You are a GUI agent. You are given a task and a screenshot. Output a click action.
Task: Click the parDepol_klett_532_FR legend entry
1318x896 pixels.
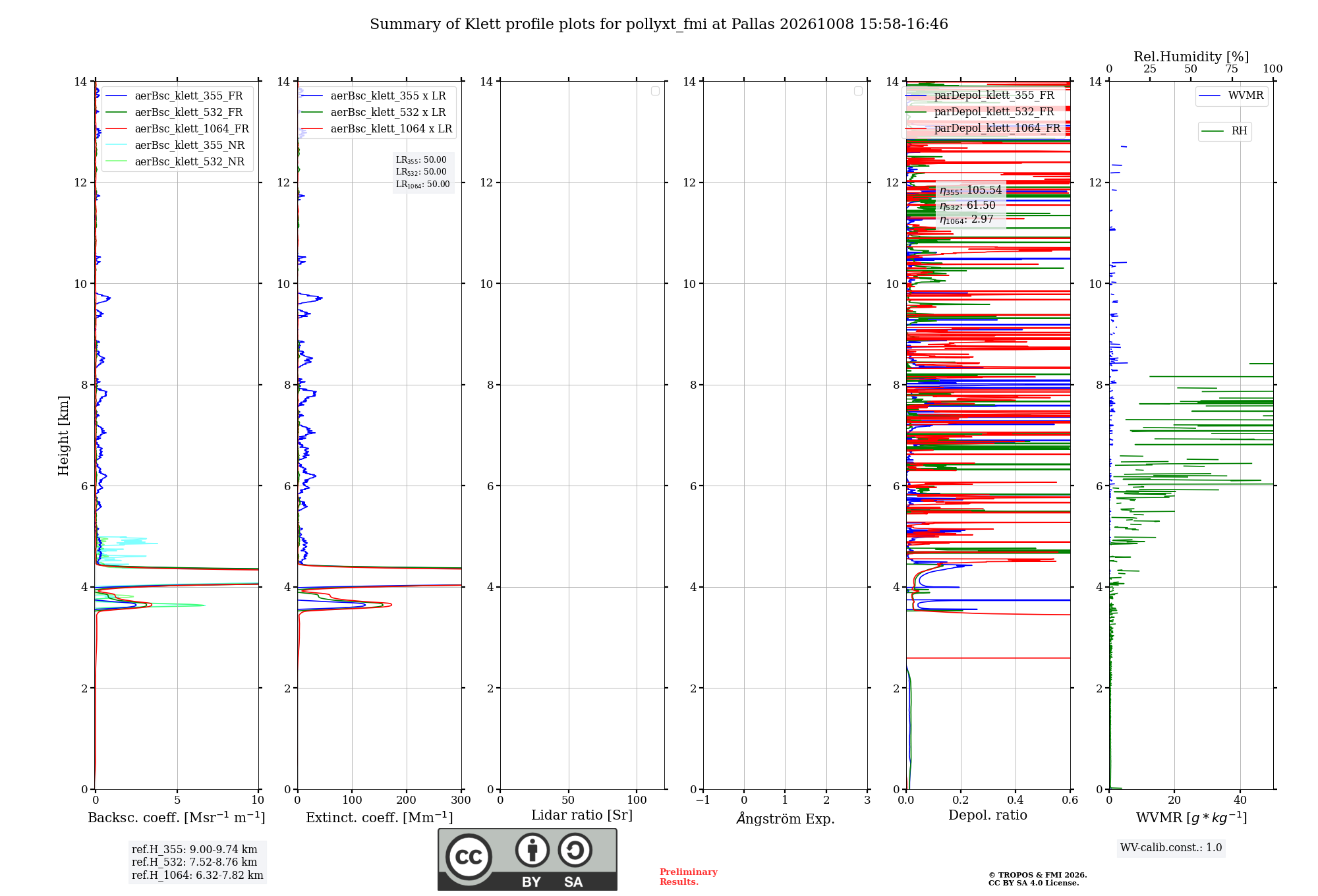(980, 112)
